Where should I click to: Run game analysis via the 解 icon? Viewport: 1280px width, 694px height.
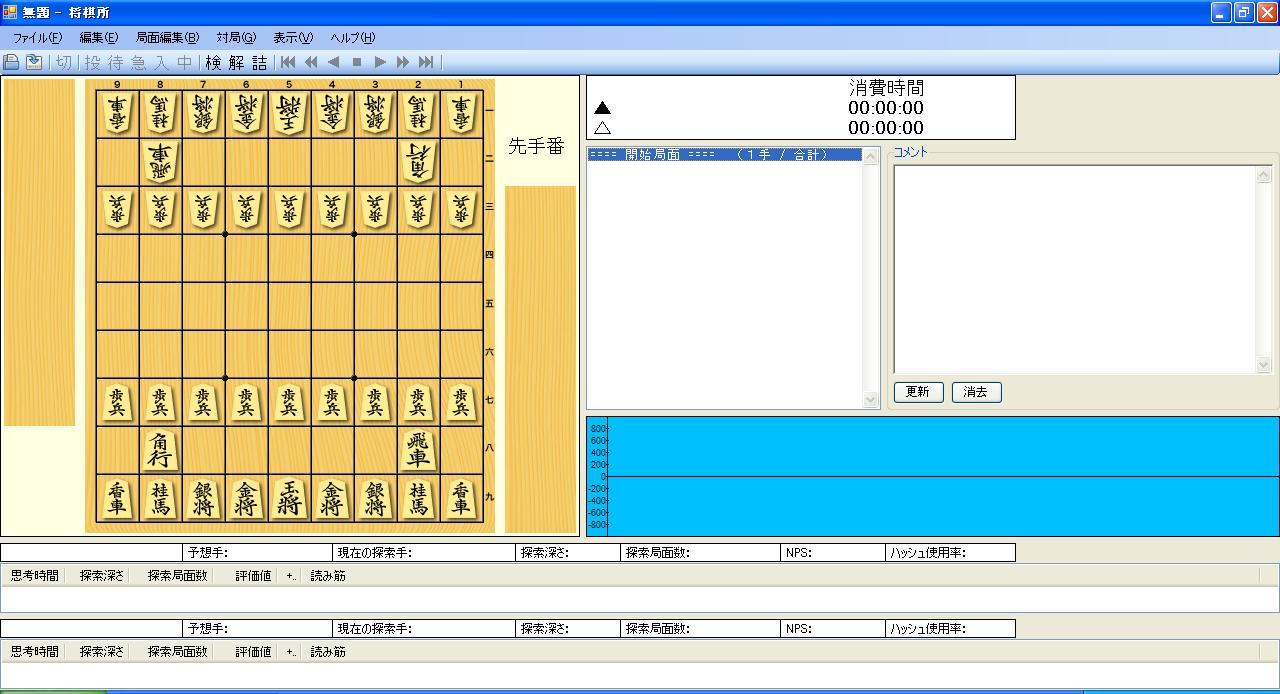click(x=234, y=62)
